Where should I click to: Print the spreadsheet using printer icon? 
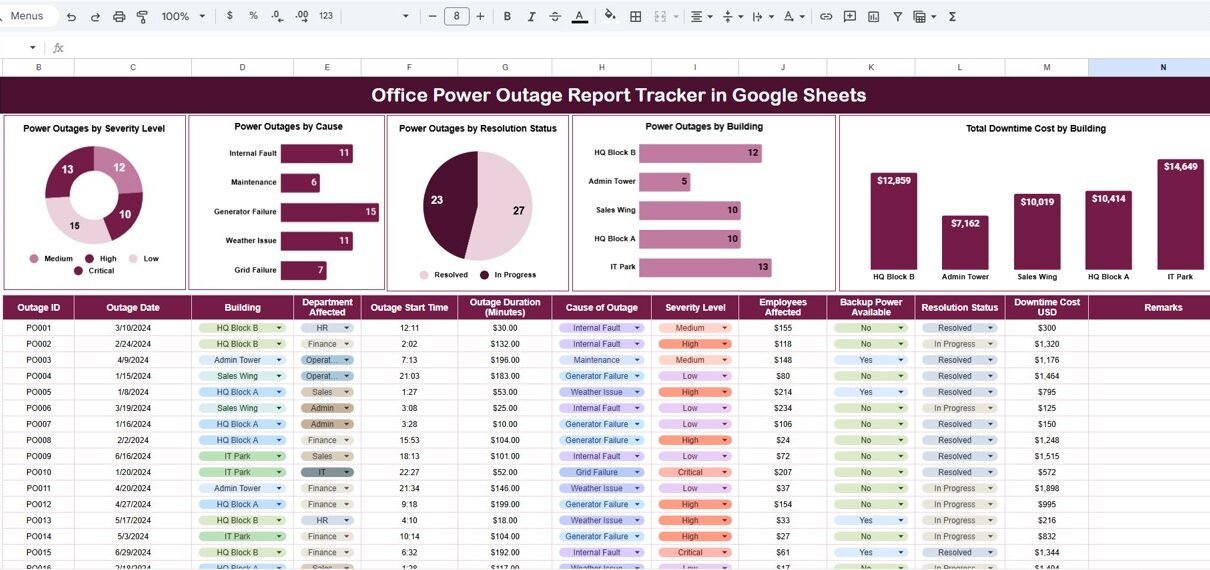119,16
